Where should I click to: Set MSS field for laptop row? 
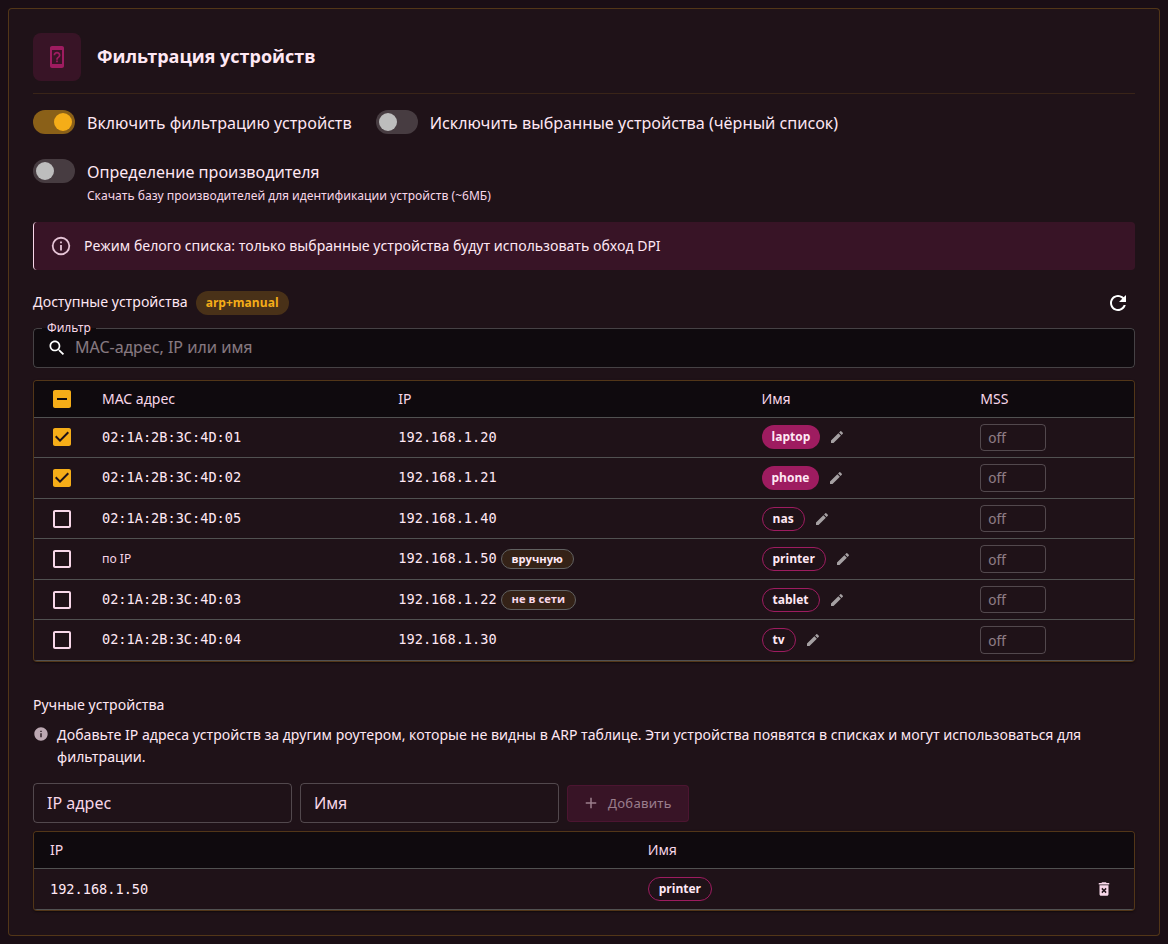(x=1012, y=437)
